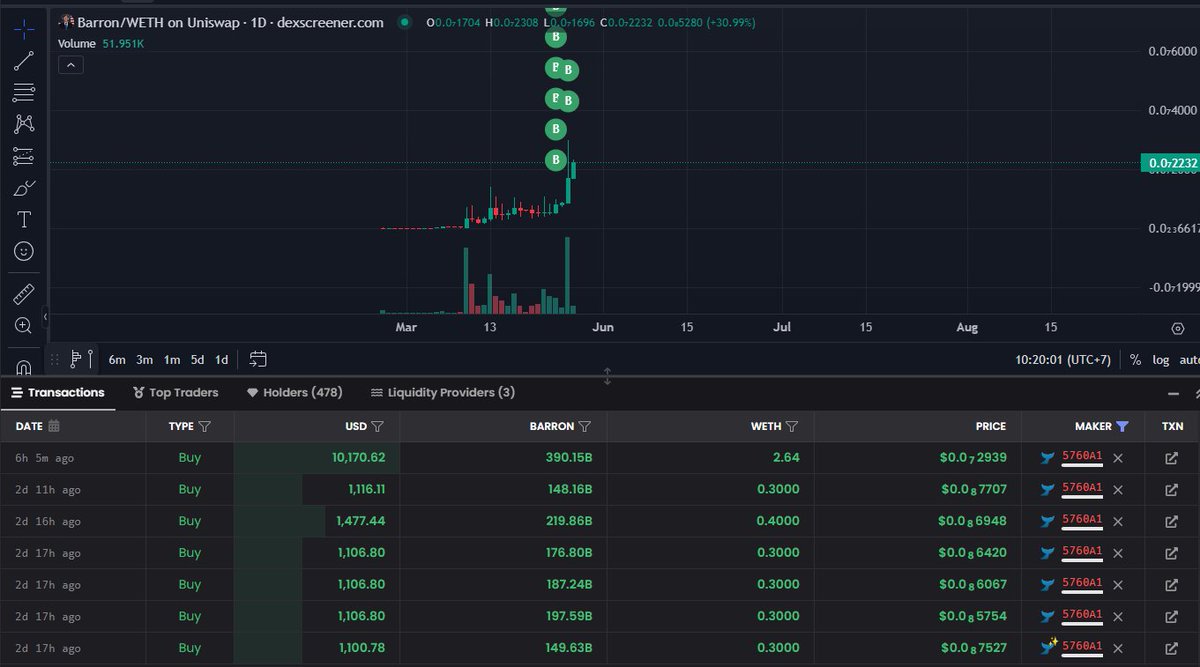Open maker 5760A1 on 1,116.11 row
The height and width of the screenshot is (667, 1200).
pos(1082,489)
